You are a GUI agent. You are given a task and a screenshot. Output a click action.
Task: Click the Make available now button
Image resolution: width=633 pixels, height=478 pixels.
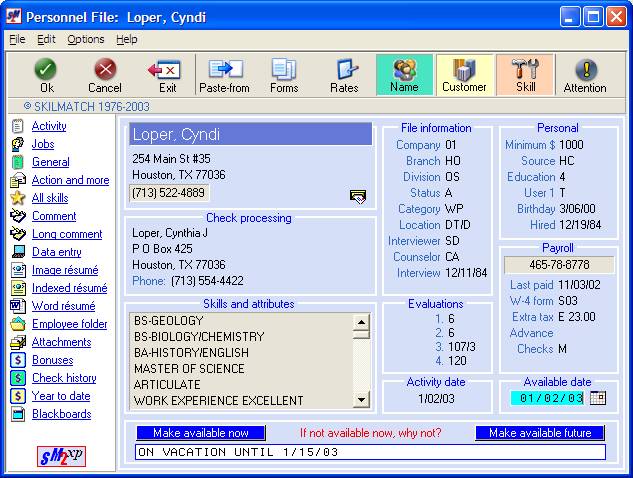[x=201, y=433]
